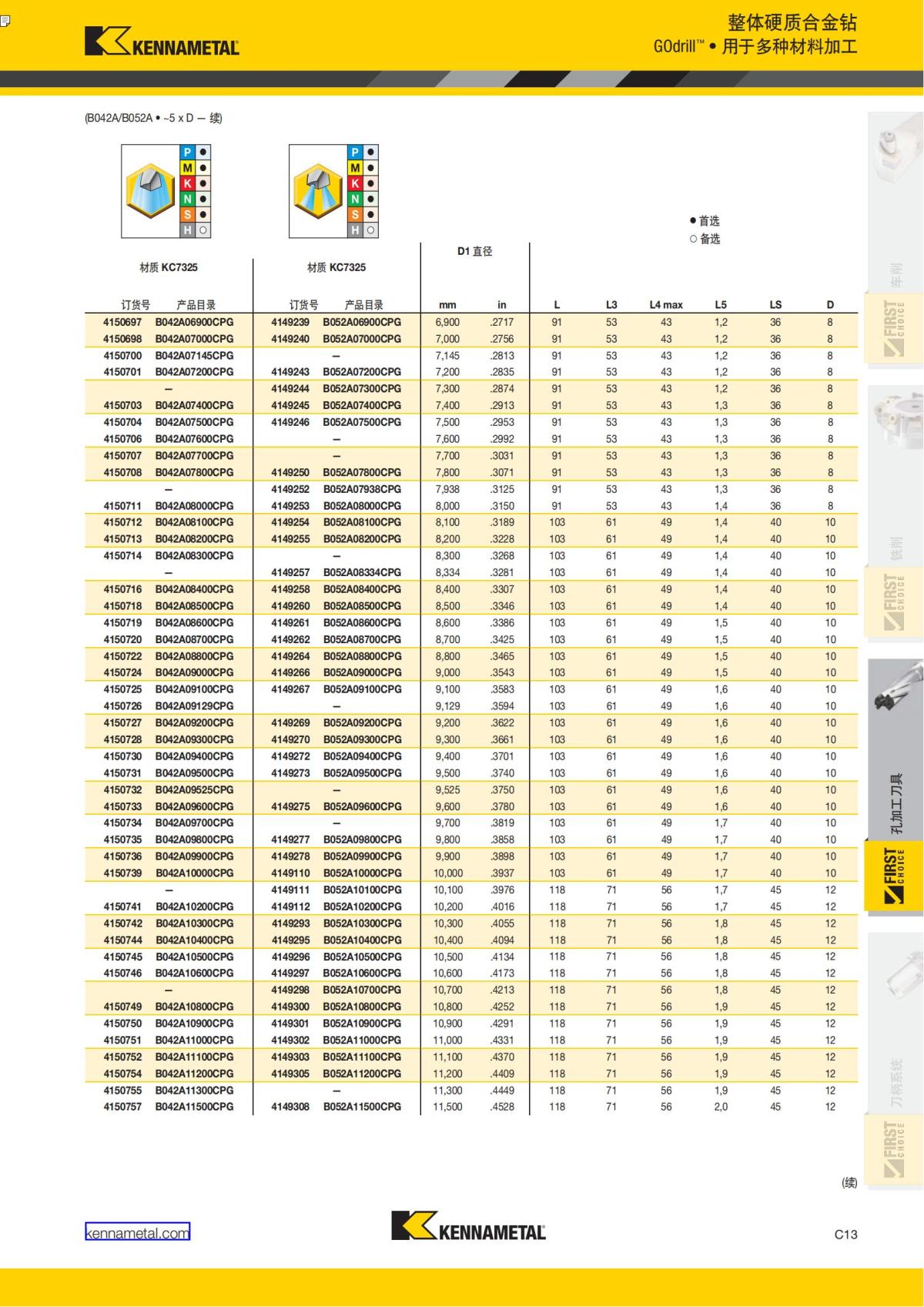Click diameter value 8,334 mm
The image size is (924, 1307).
(447, 573)
